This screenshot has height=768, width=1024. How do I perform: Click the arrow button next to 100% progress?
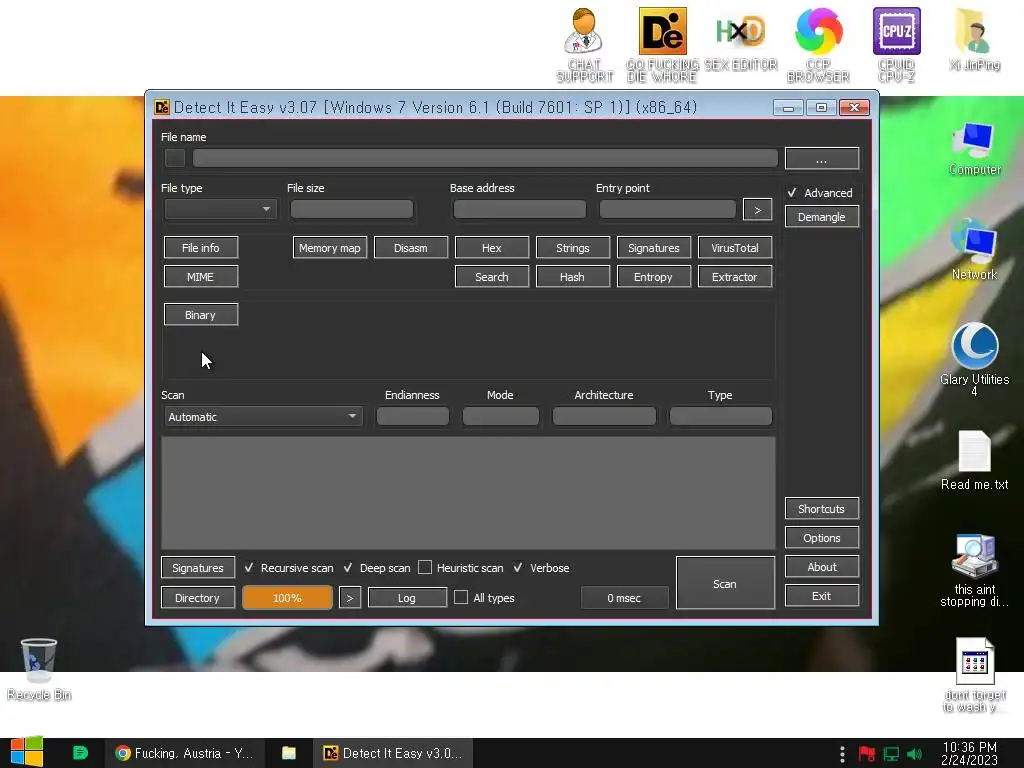click(349, 598)
